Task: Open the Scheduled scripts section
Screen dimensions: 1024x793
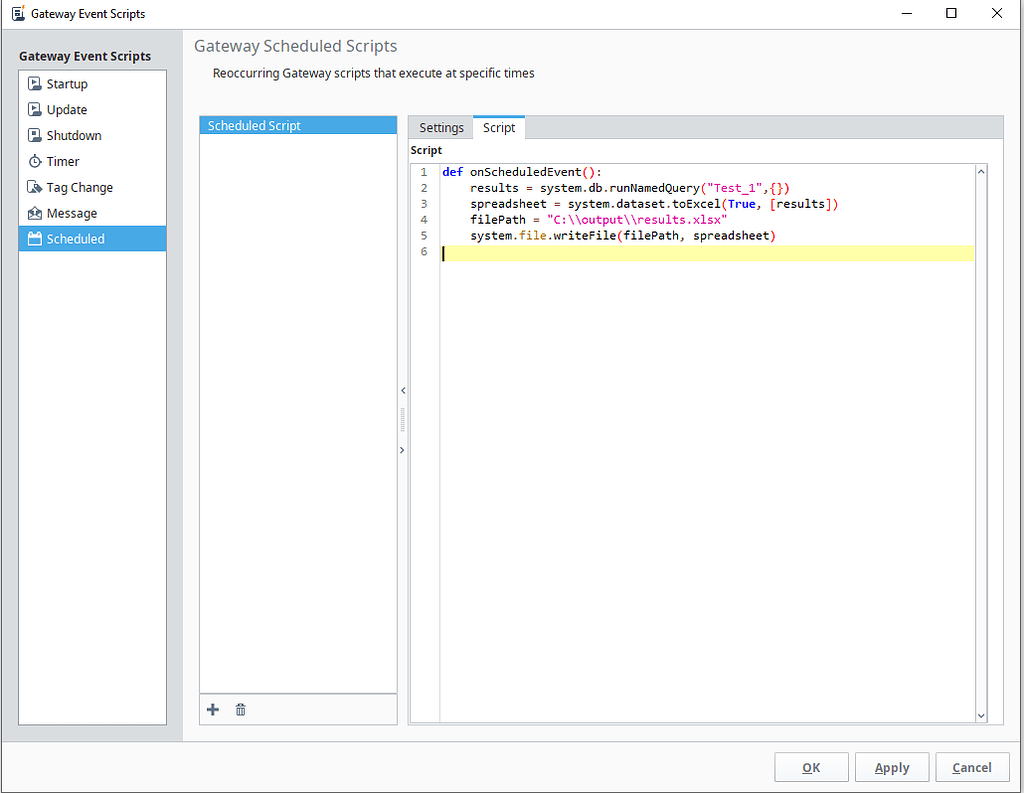Action: tap(93, 238)
